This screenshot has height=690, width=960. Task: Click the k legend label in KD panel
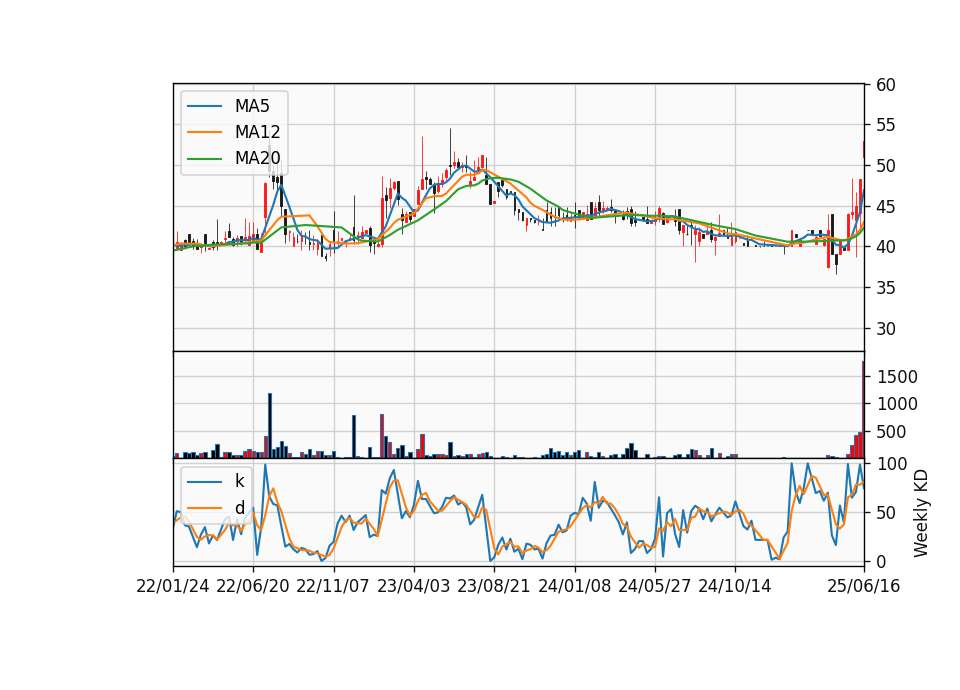pyautogui.click(x=239, y=481)
